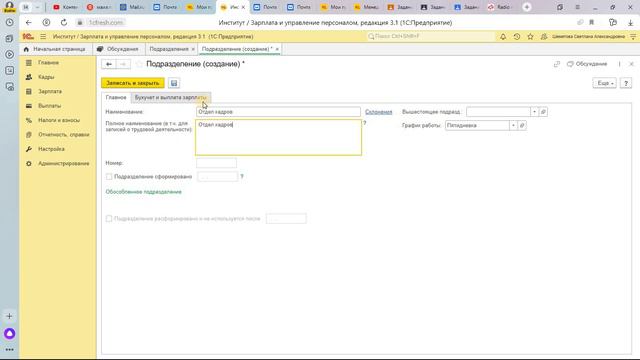Add a new browser tab
Viewport: 640px width, 360px height.
(527, 7)
